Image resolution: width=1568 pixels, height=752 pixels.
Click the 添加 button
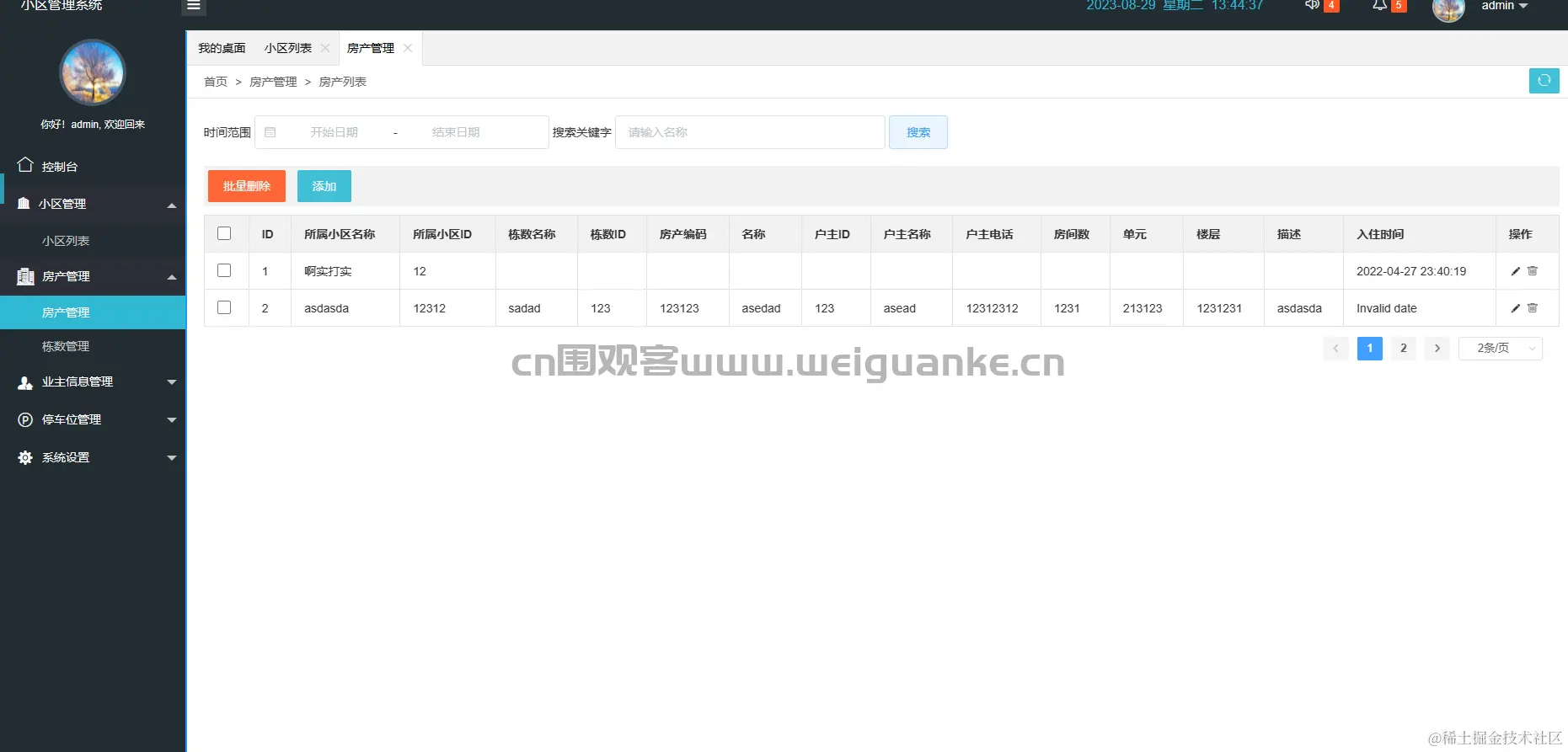[324, 186]
